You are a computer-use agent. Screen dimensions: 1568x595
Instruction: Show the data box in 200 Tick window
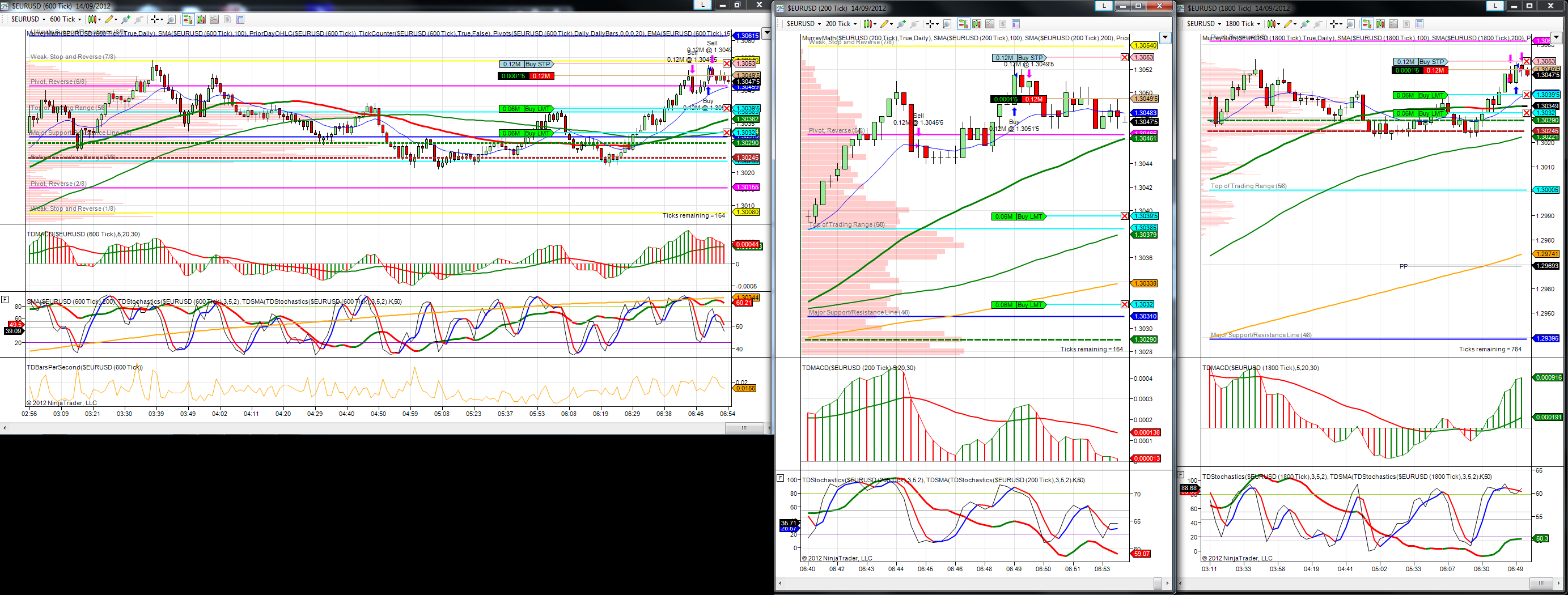(x=947, y=24)
